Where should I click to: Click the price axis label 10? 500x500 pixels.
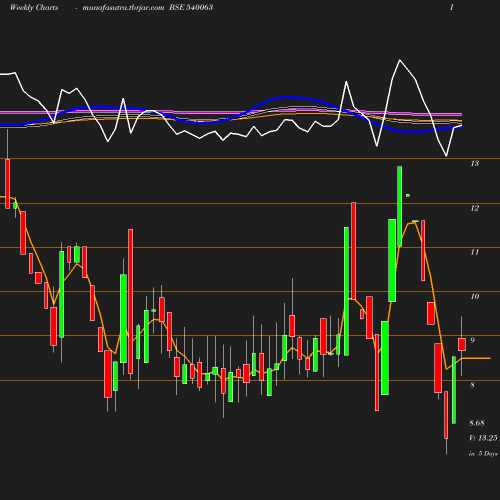[x=475, y=296]
